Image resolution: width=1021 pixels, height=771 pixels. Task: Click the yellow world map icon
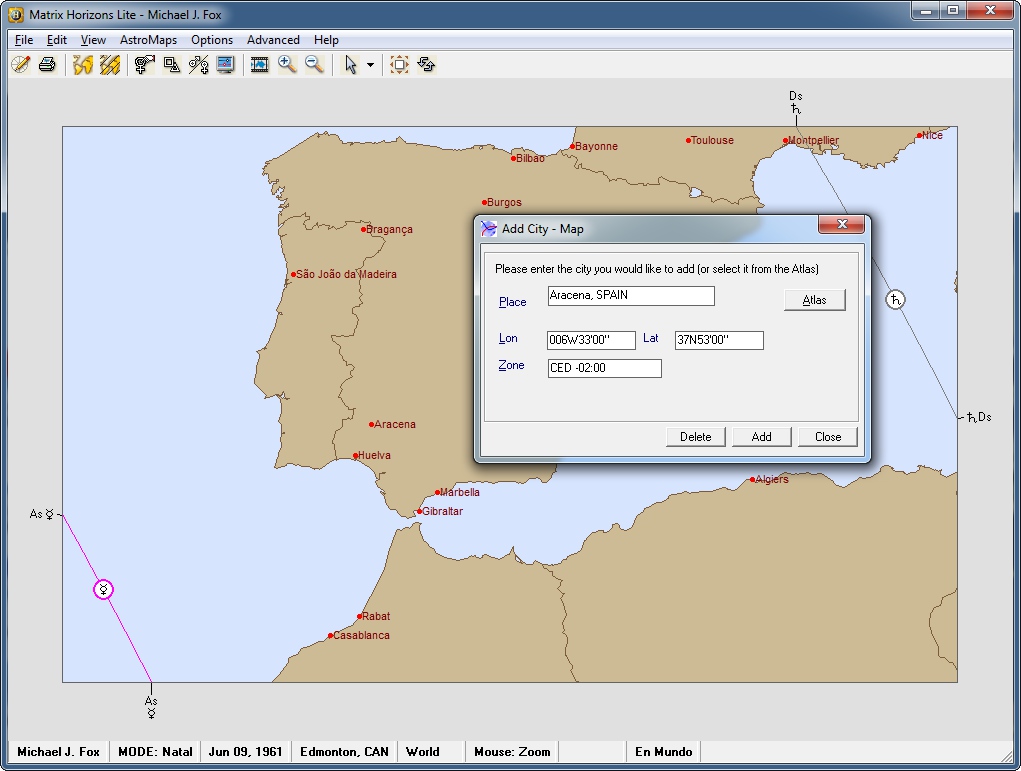(83, 64)
